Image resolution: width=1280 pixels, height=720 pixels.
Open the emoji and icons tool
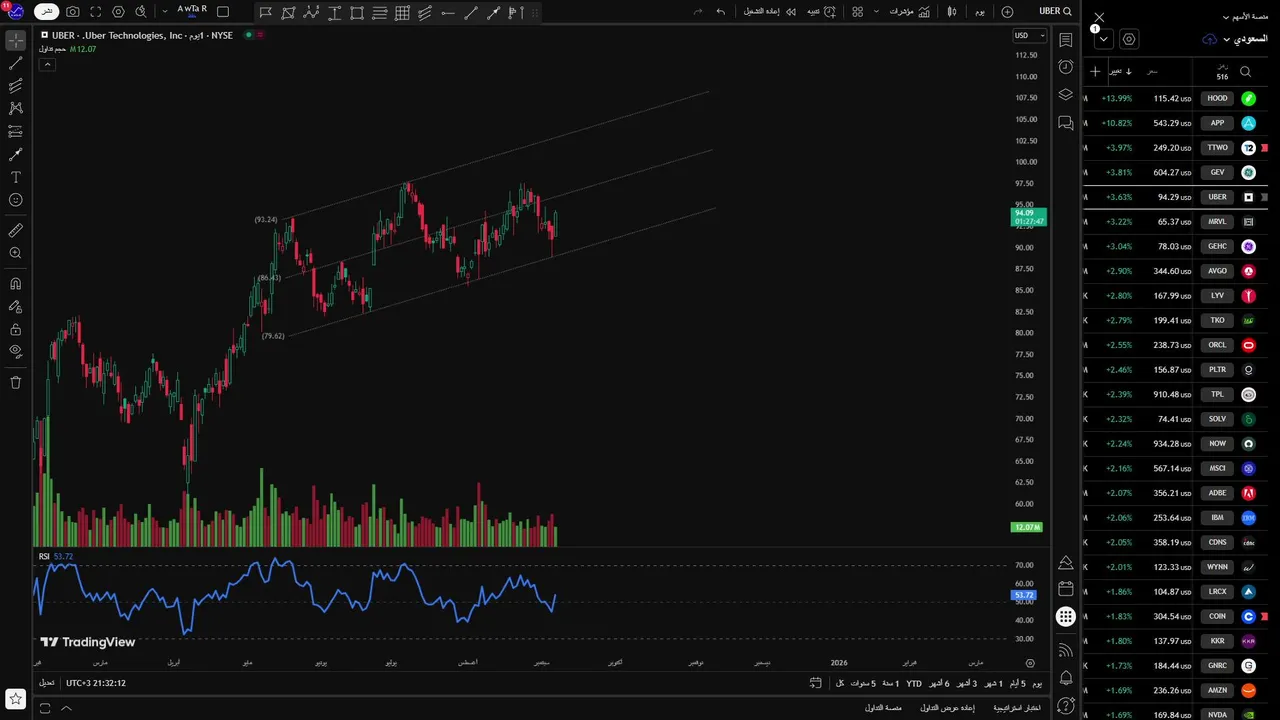16,200
